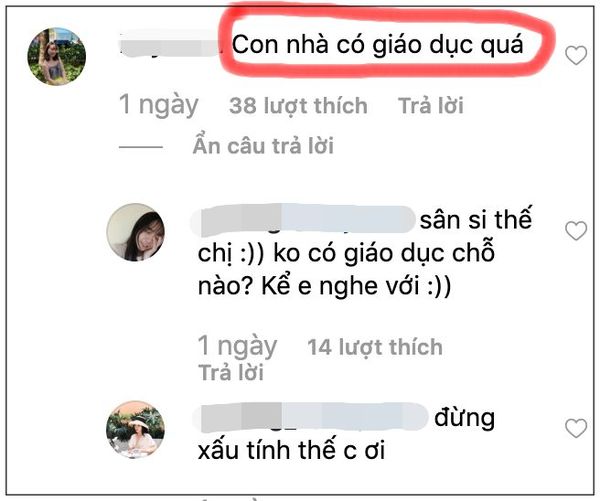Screen dimensions: 600x501
Task: Tap heart on the "sân si thế chị" reply
Action: click(x=576, y=231)
